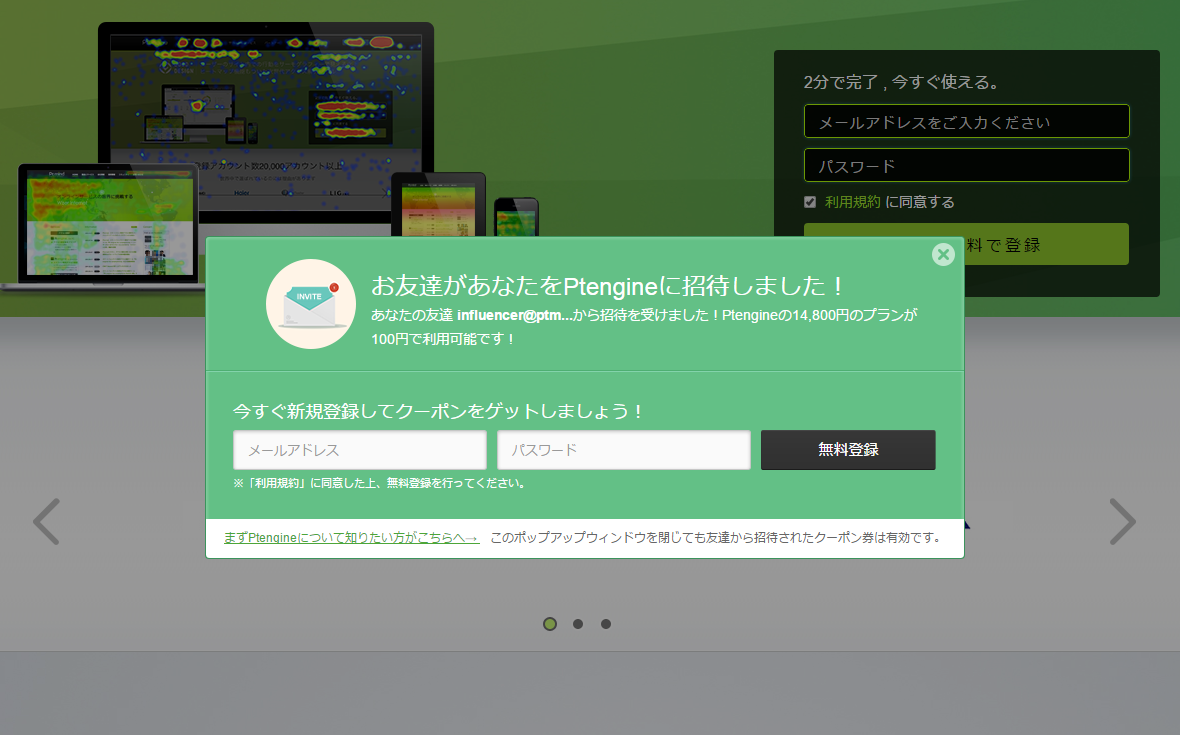This screenshot has width=1180, height=735.
Task: Open the 利用規約 link in signup panel
Action: [x=852, y=202]
